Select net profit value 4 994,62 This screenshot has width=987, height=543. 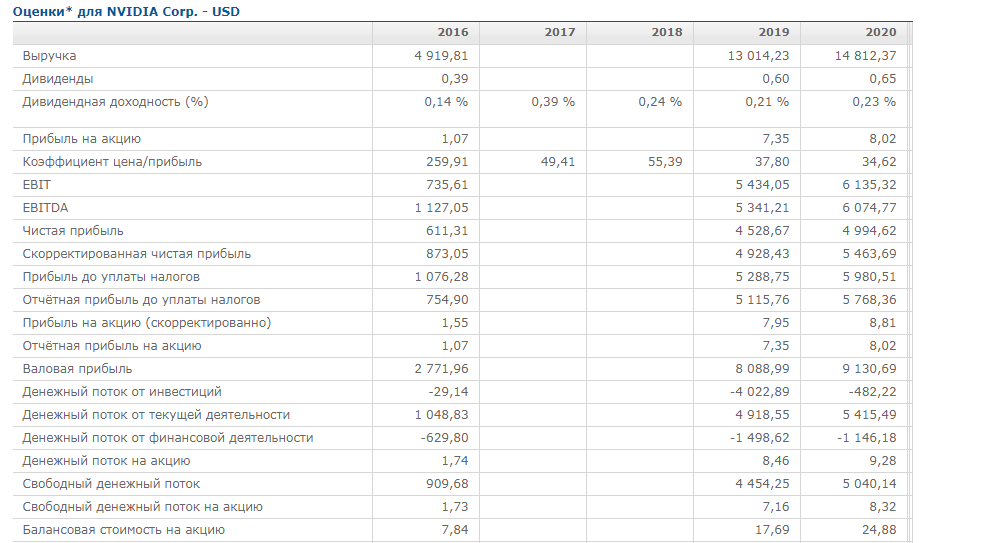869,230
